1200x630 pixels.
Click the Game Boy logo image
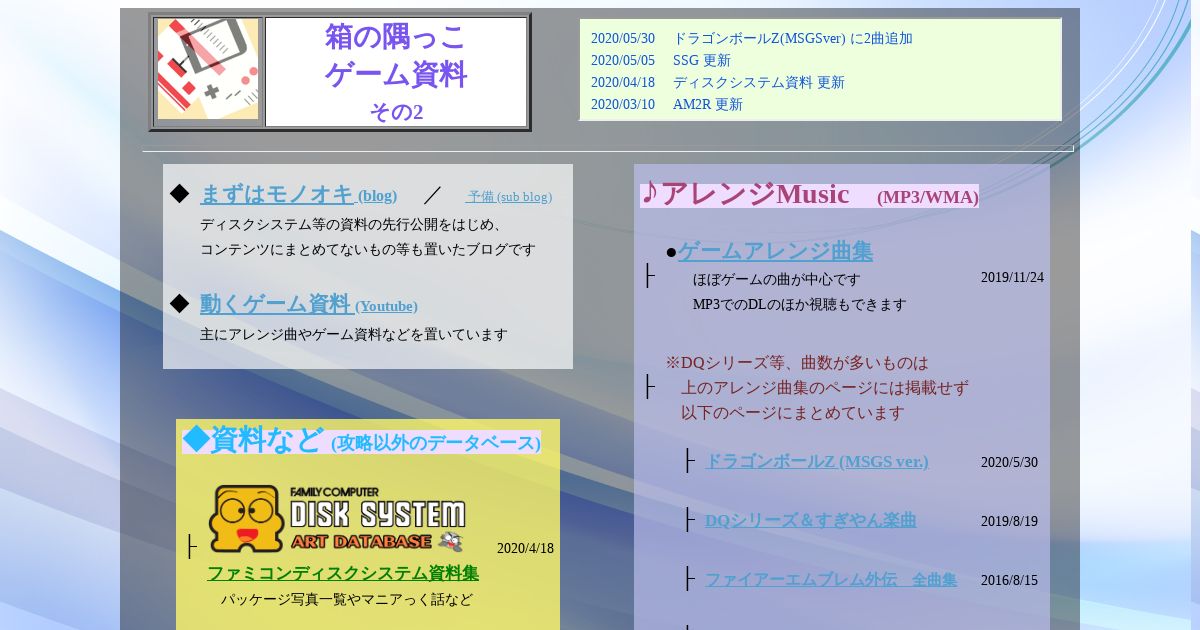(208, 70)
